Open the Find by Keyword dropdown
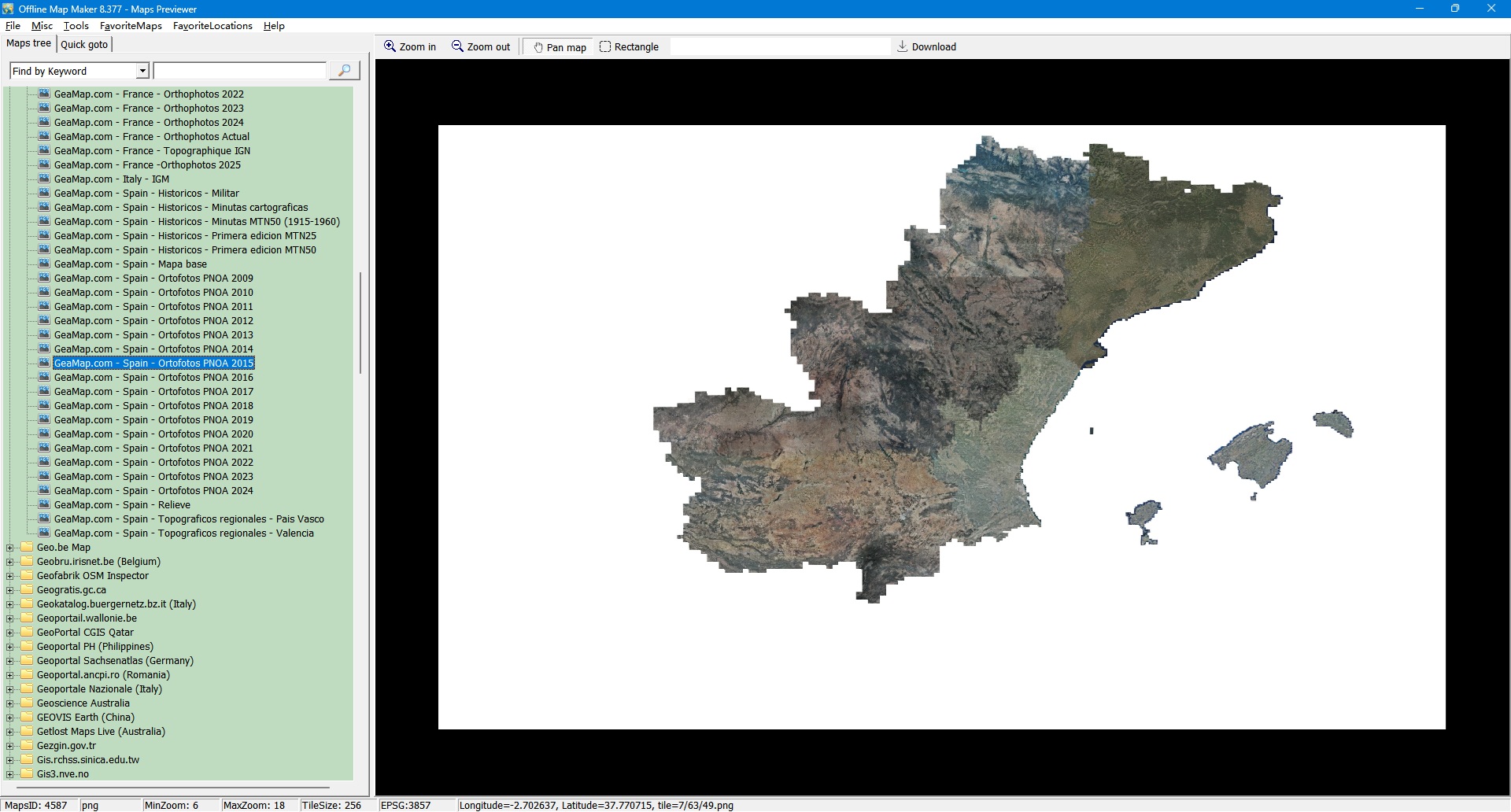Screen dimensions: 1511x812 [142, 71]
